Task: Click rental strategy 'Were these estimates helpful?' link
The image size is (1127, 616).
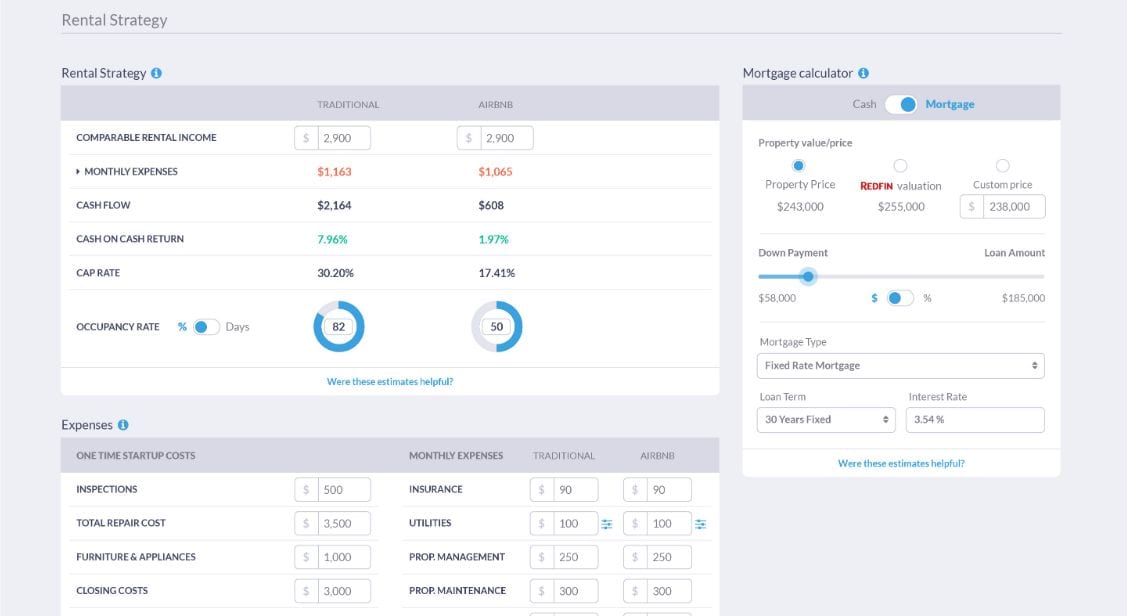Action: tap(390, 382)
